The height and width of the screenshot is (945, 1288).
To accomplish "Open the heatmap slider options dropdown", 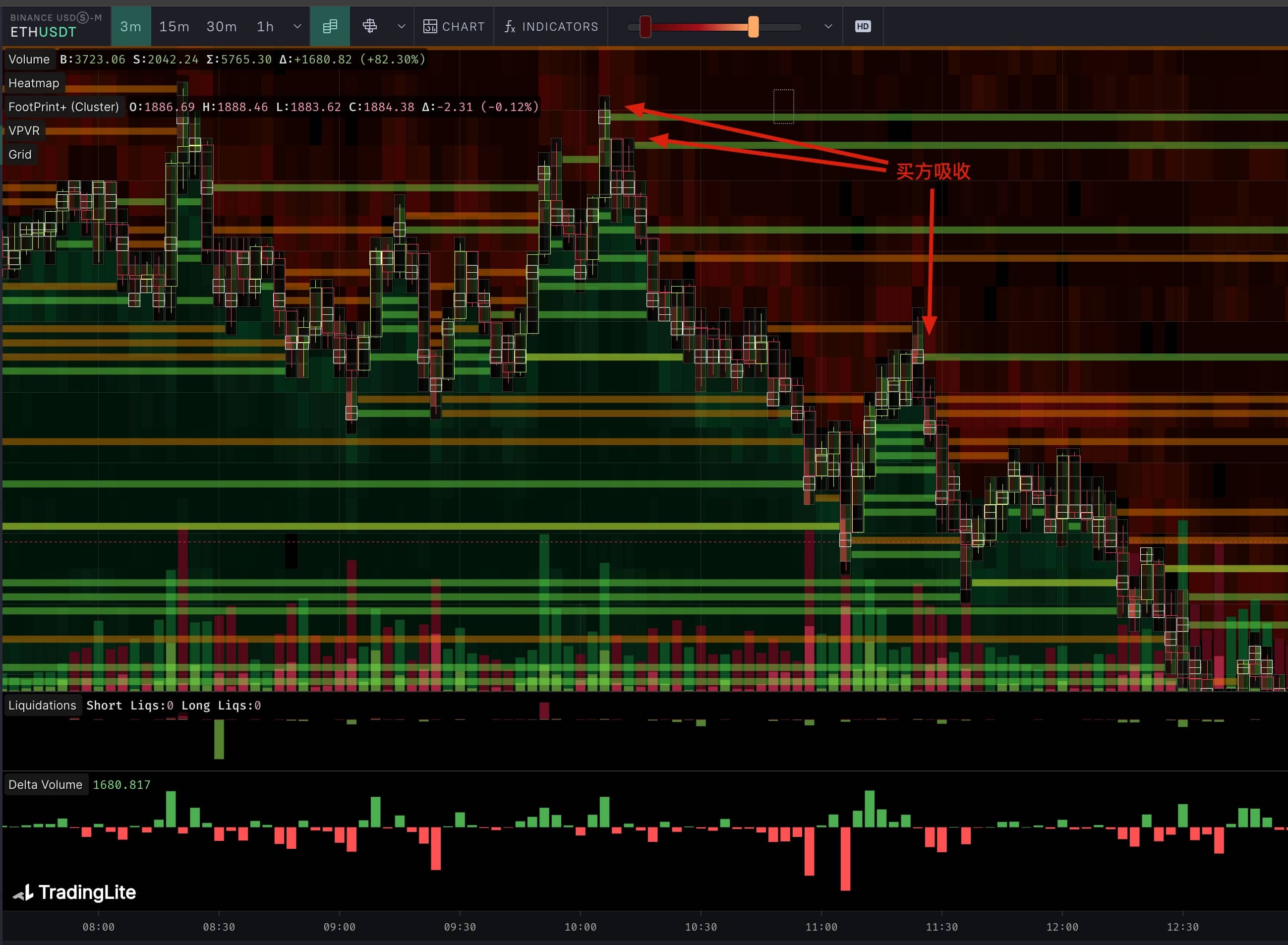I will (827, 26).
